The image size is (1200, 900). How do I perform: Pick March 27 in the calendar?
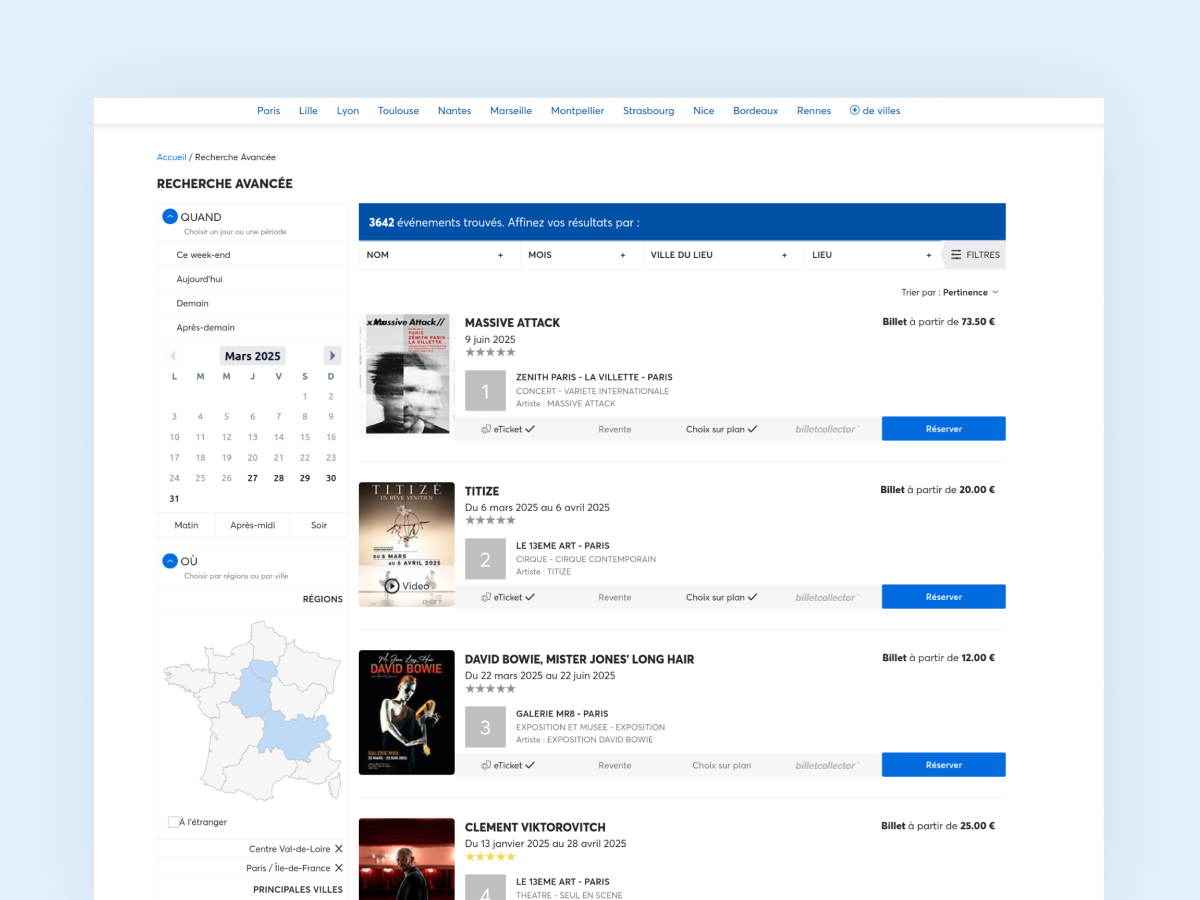(x=253, y=478)
